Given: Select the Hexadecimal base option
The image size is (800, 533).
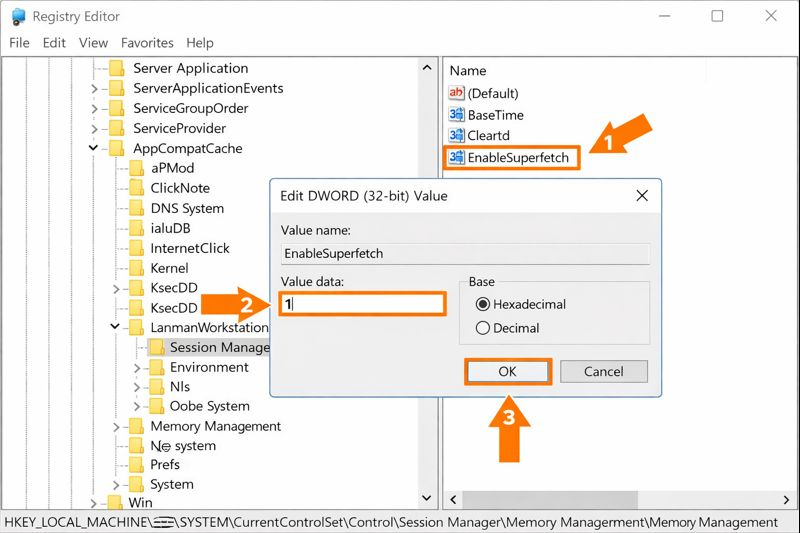Looking at the screenshot, I should (x=483, y=304).
